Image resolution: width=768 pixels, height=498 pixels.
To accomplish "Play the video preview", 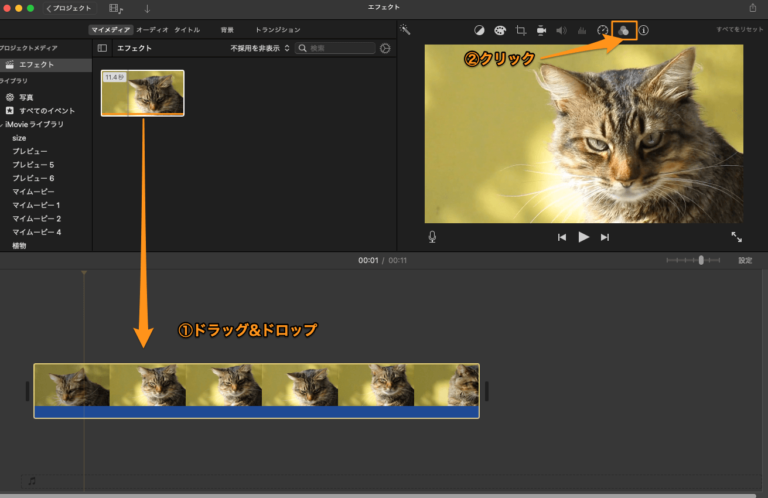I will pos(583,237).
